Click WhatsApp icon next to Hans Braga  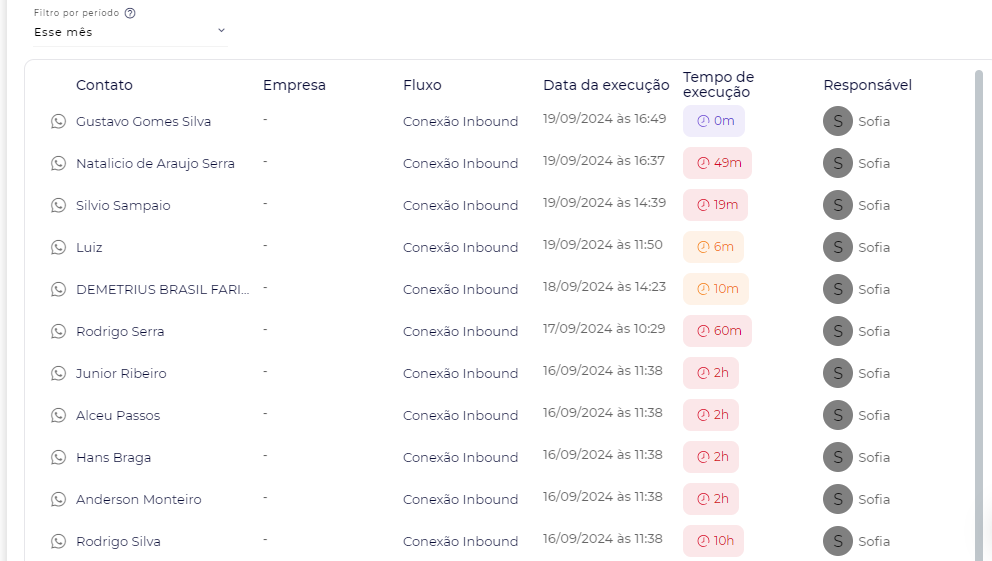(58, 458)
